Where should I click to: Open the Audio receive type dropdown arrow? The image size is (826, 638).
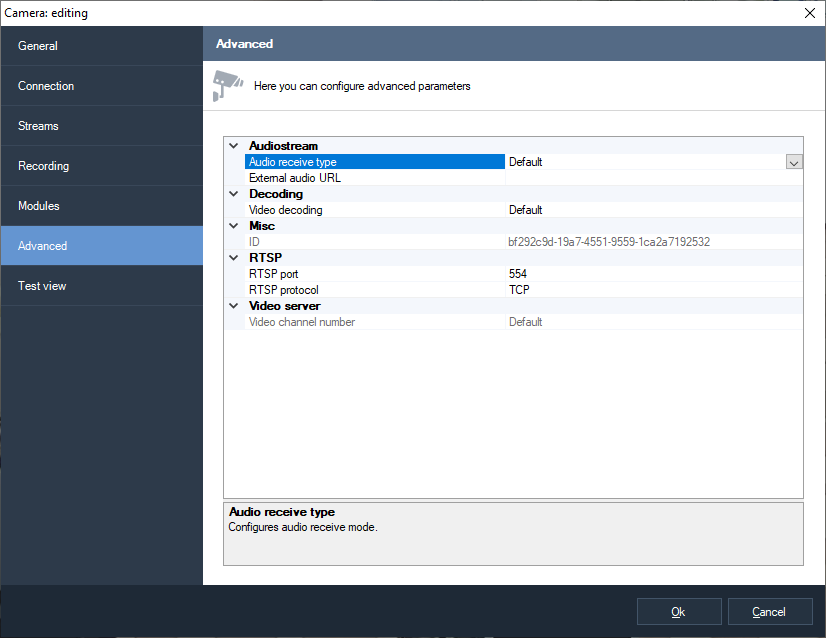[x=794, y=162]
